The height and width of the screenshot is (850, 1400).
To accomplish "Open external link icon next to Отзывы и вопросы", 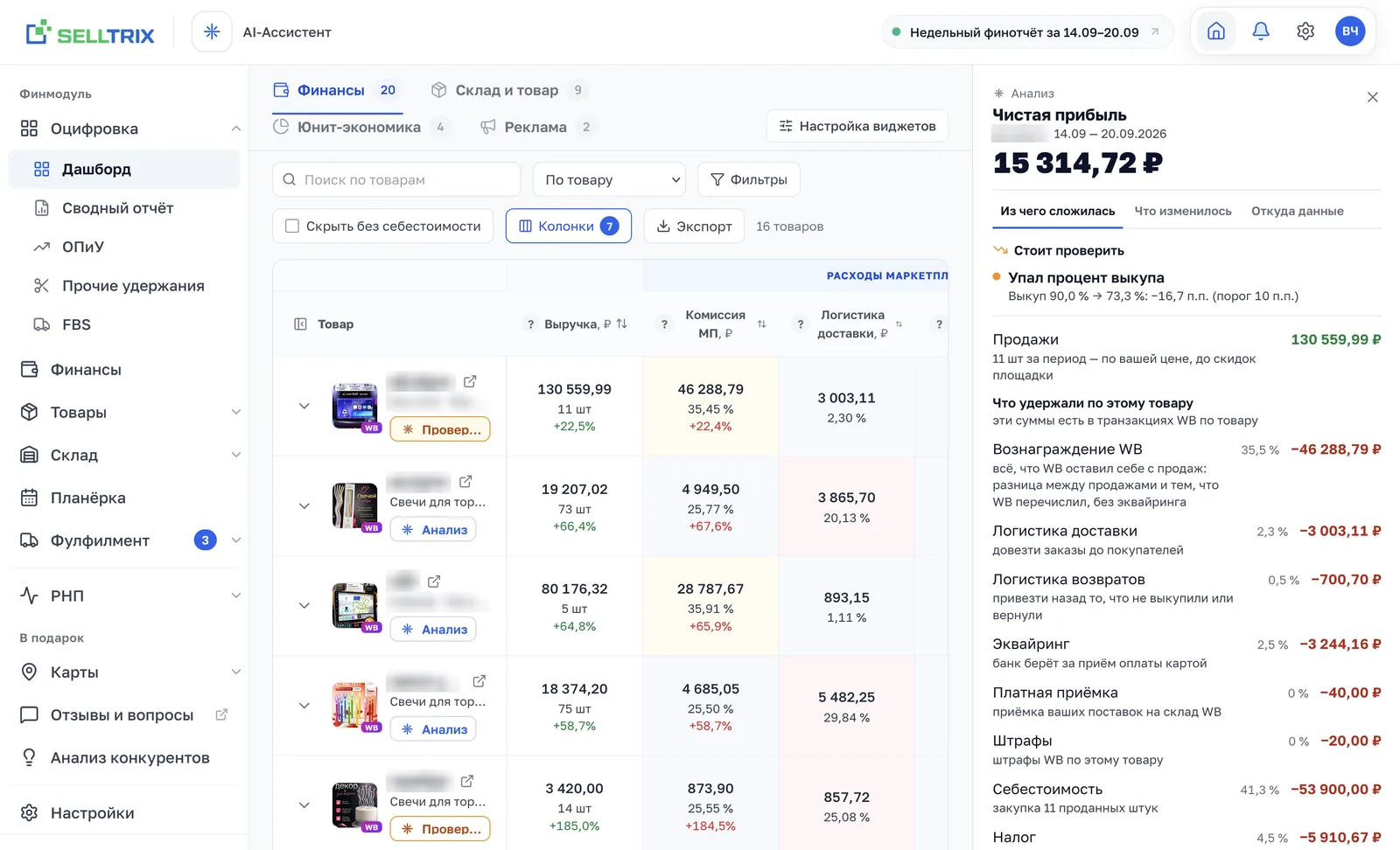I will (x=221, y=714).
